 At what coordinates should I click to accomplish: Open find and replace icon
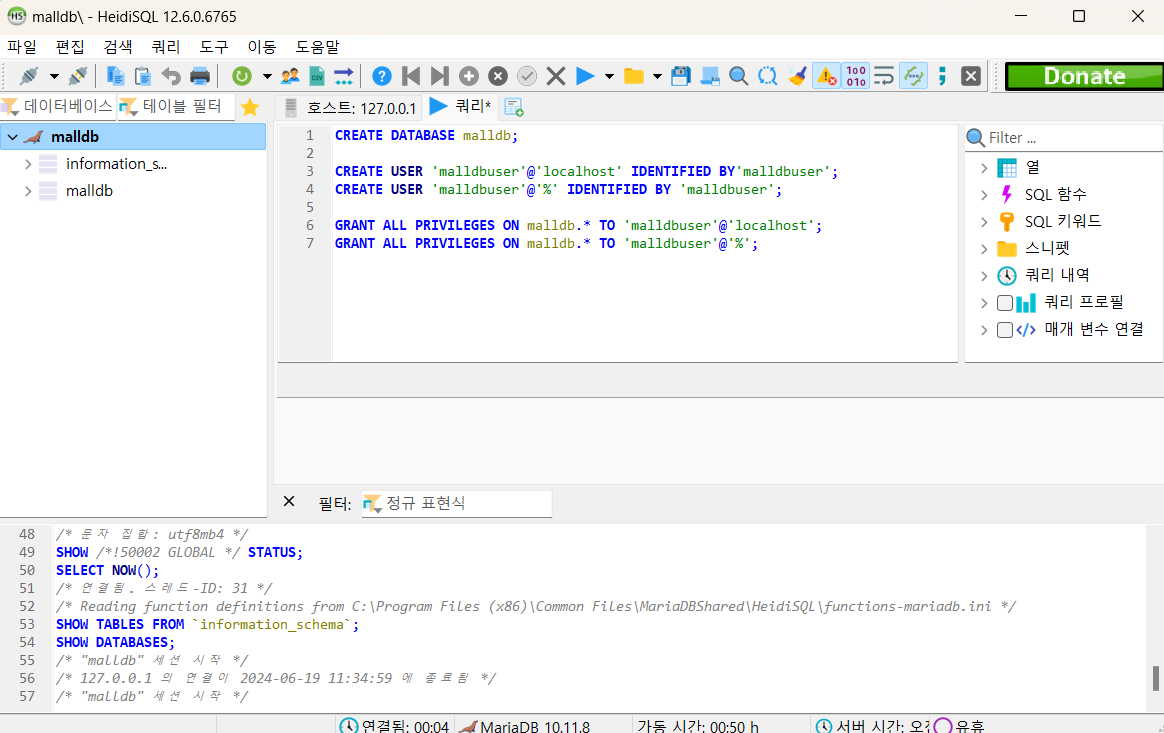pos(768,76)
